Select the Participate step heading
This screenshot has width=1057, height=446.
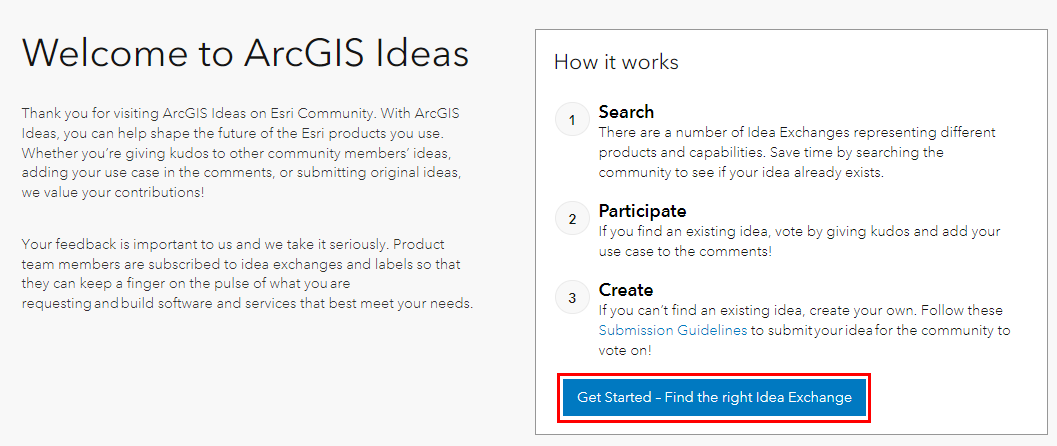point(642,211)
